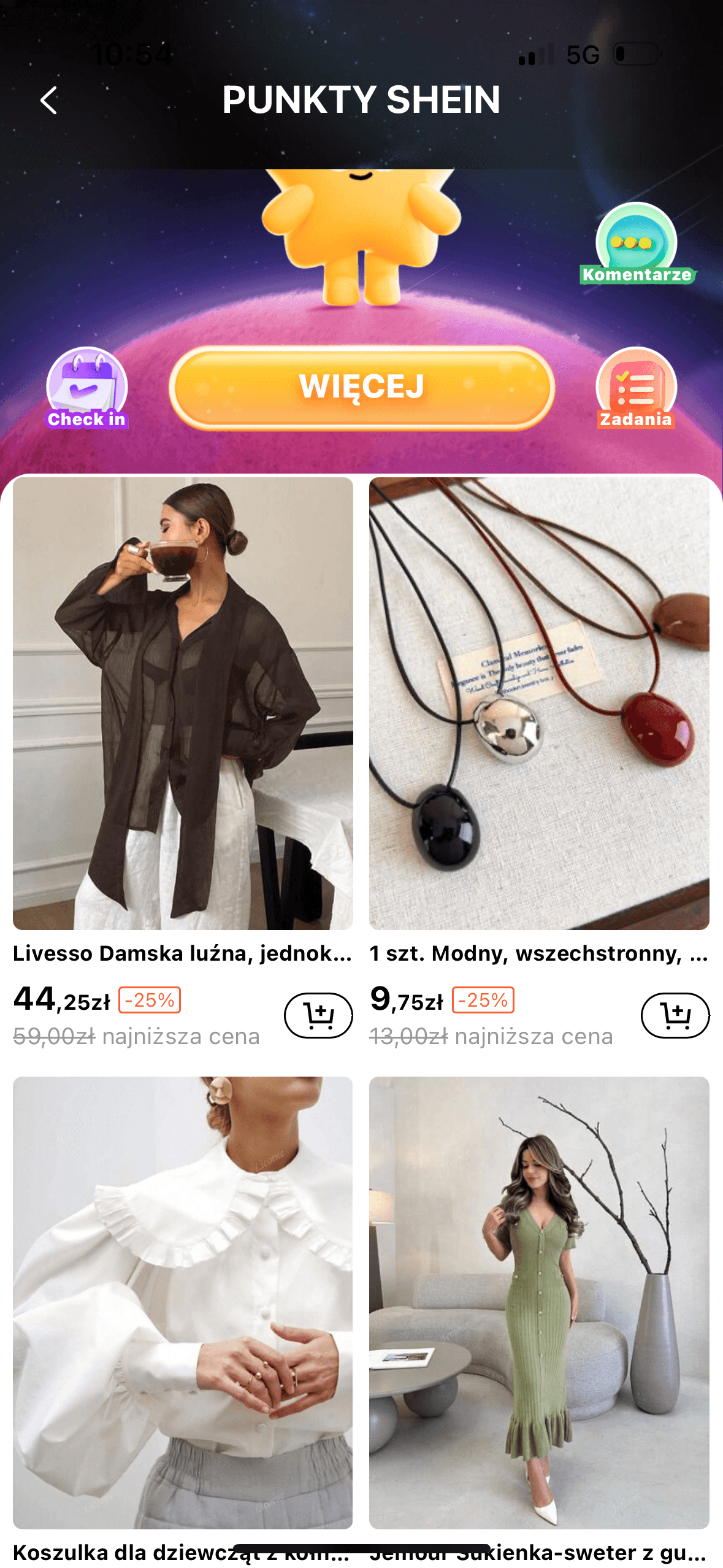
Task: Add pendant necklace to cart
Action: pyautogui.click(x=675, y=1015)
